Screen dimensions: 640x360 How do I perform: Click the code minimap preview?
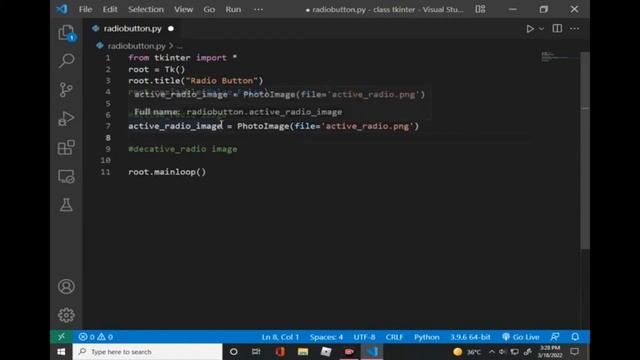pyautogui.click(x=560, y=57)
